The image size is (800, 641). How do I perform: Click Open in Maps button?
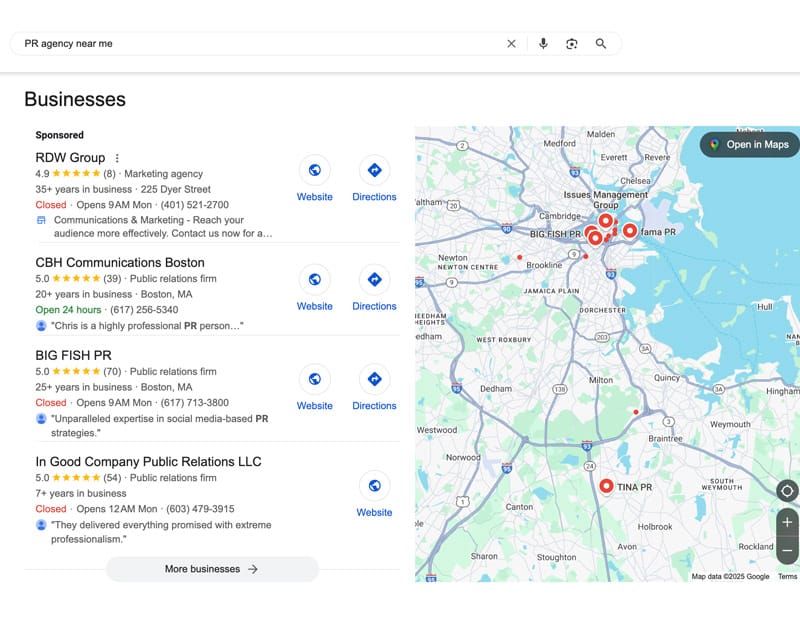(x=751, y=144)
